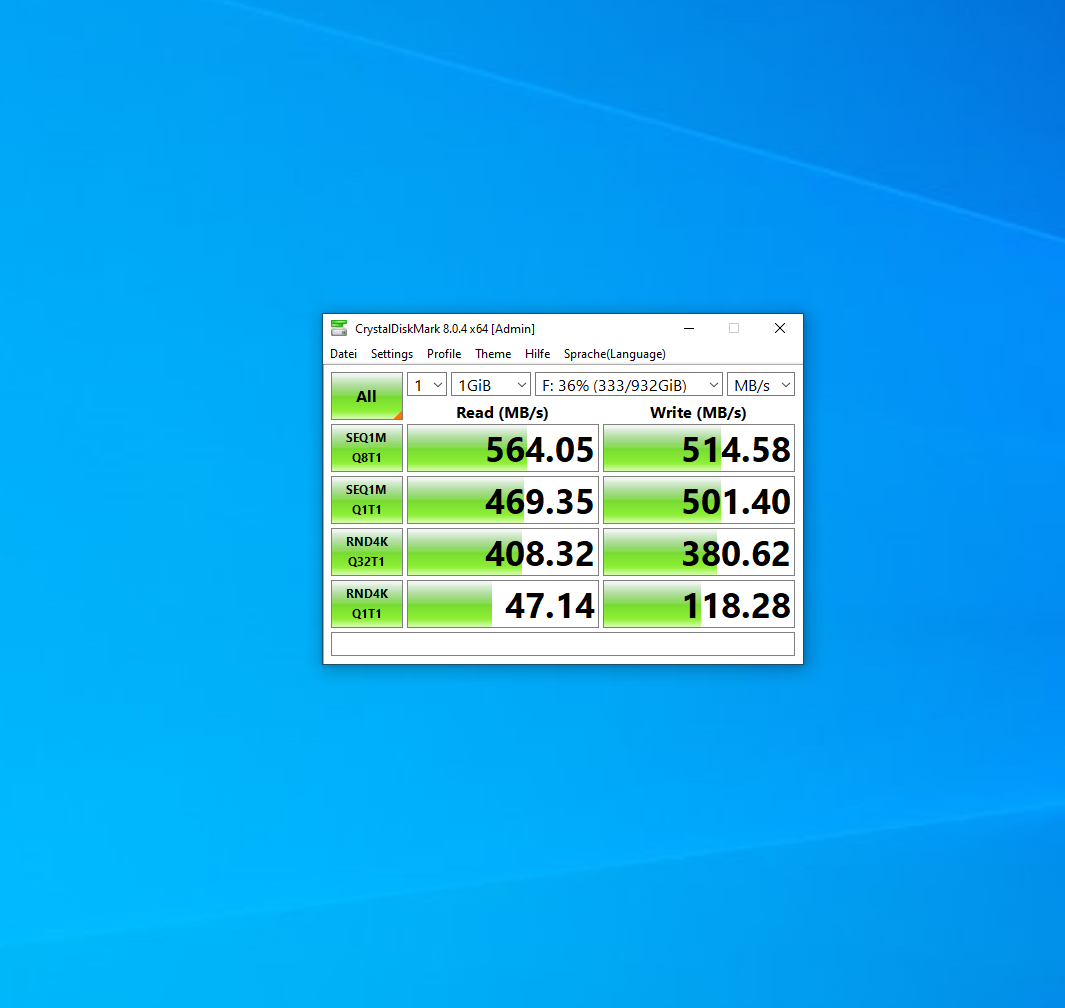The image size is (1065, 1008).
Task: Open the Settings menu
Action: (392, 354)
